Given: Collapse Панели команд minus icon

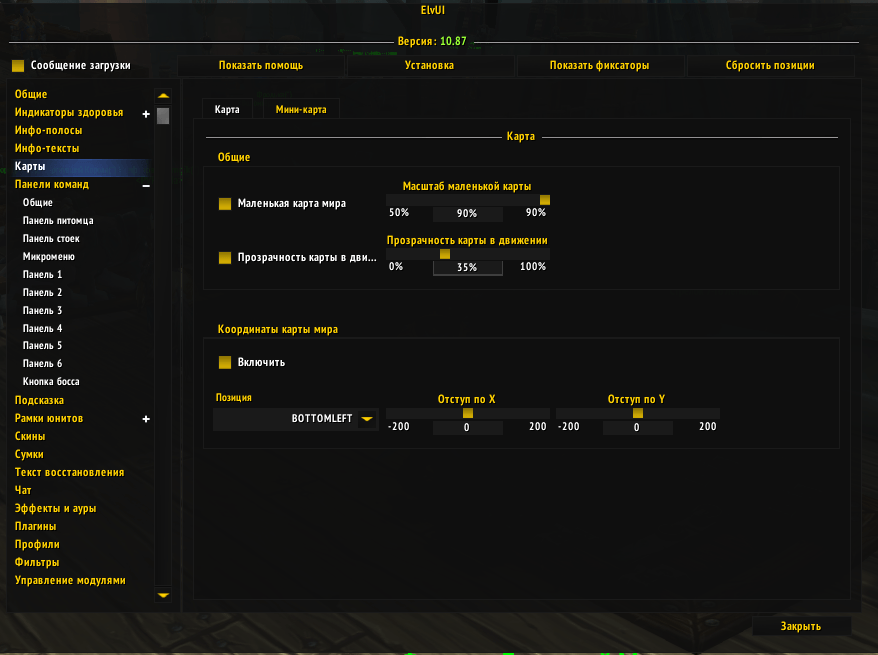Looking at the screenshot, I should tap(146, 185).
